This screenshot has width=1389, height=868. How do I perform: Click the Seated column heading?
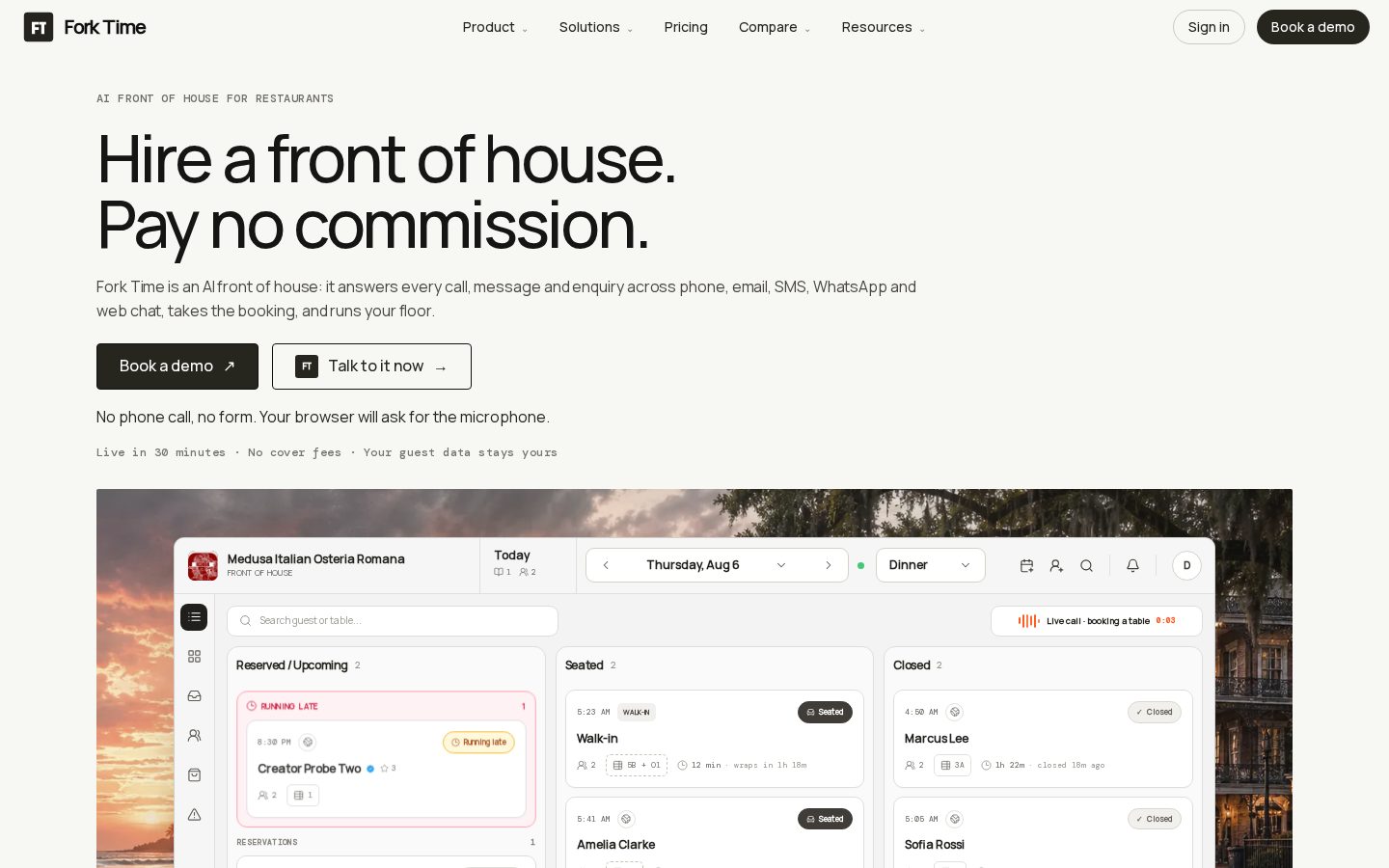[584, 665]
